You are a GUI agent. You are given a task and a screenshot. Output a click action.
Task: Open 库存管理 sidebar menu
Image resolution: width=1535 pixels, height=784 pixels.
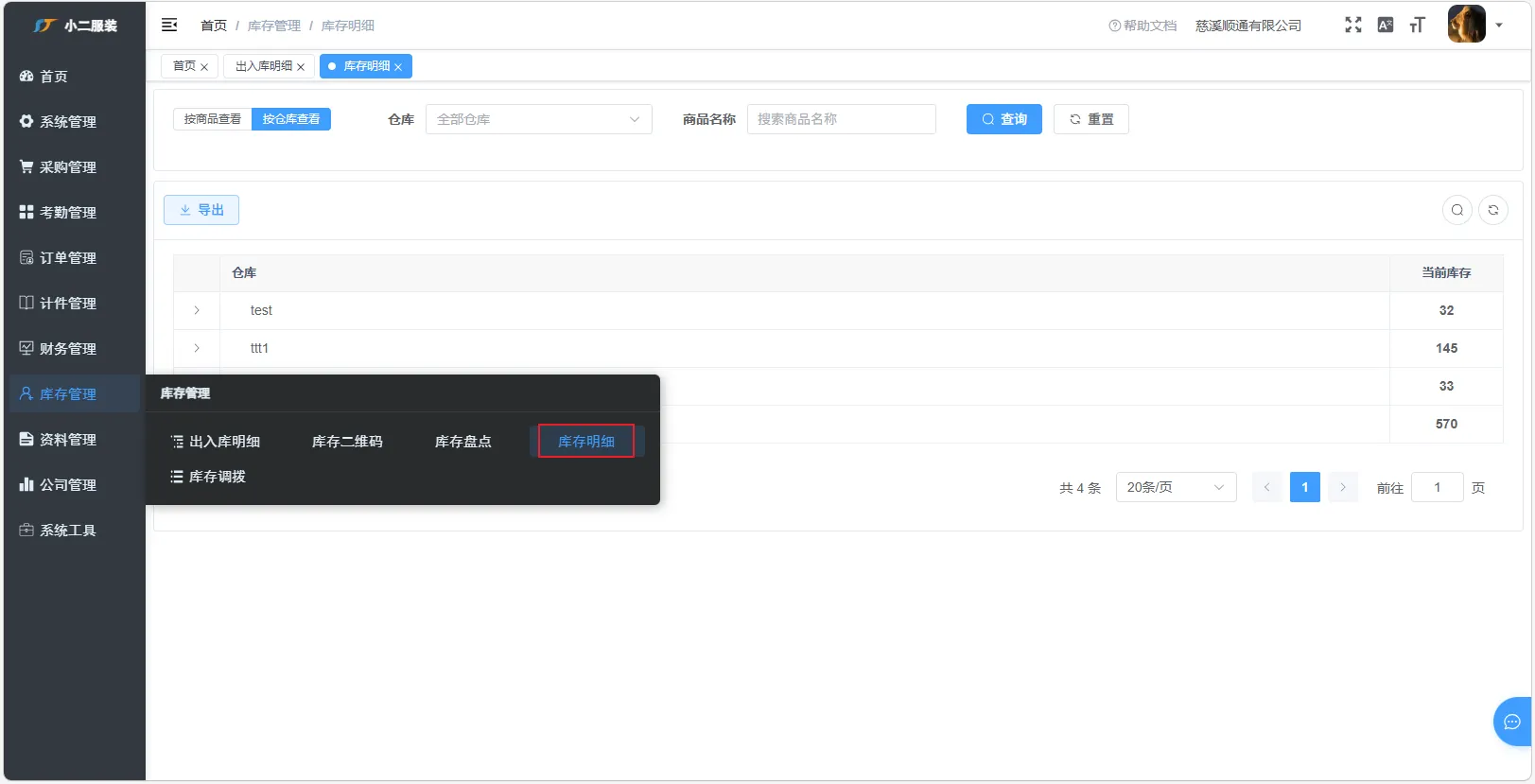[75, 393]
